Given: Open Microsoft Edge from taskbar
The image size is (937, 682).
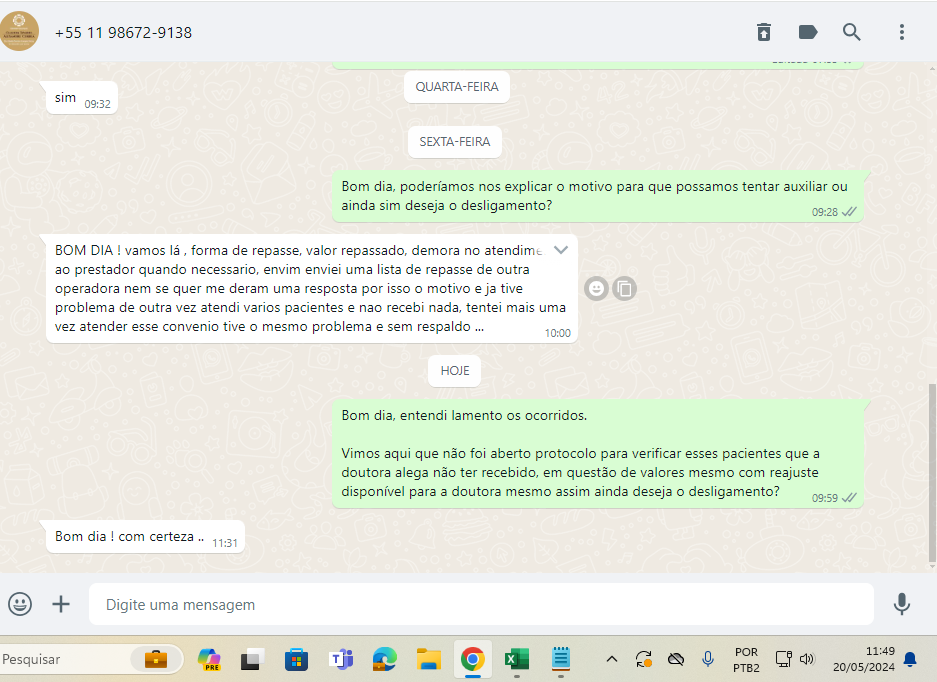Looking at the screenshot, I should coord(385,659).
